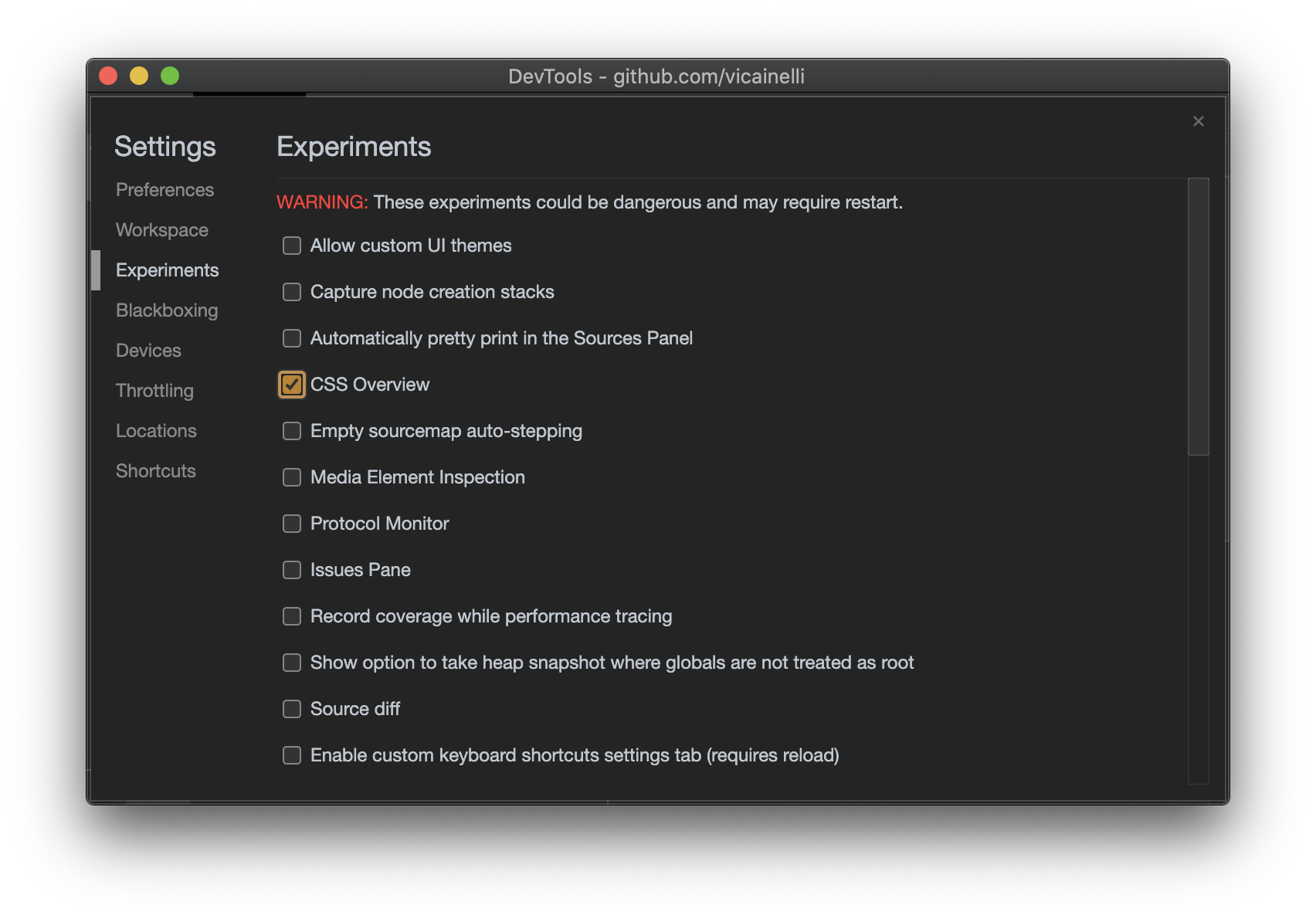1316x919 pixels.
Task: Open the Locations settings tab
Action: pyautogui.click(x=156, y=431)
